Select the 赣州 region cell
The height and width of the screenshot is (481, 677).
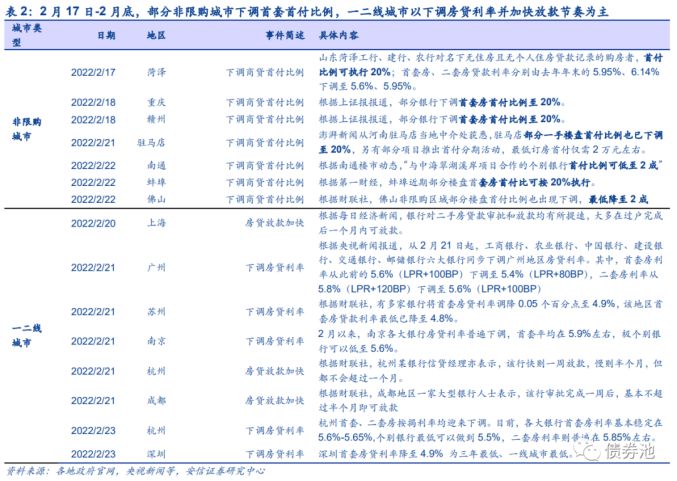pyautogui.click(x=156, y=119)
